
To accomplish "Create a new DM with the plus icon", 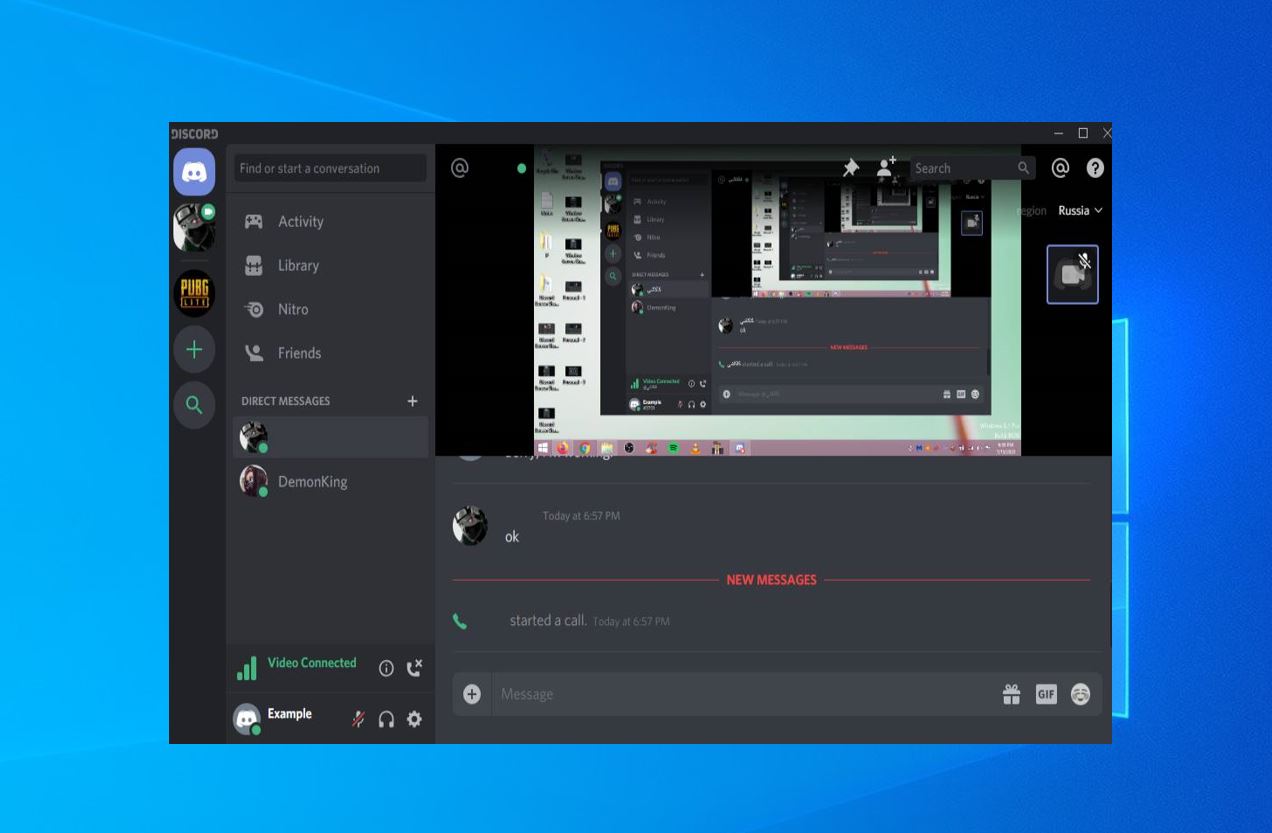I will [412, 401].
